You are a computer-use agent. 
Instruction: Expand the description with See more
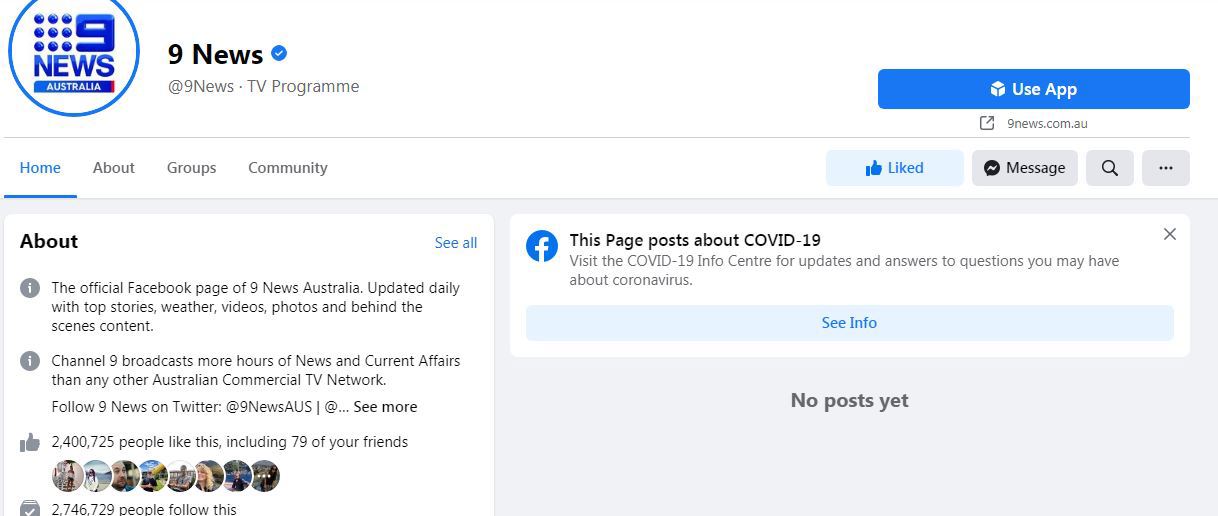click(385, 407)
